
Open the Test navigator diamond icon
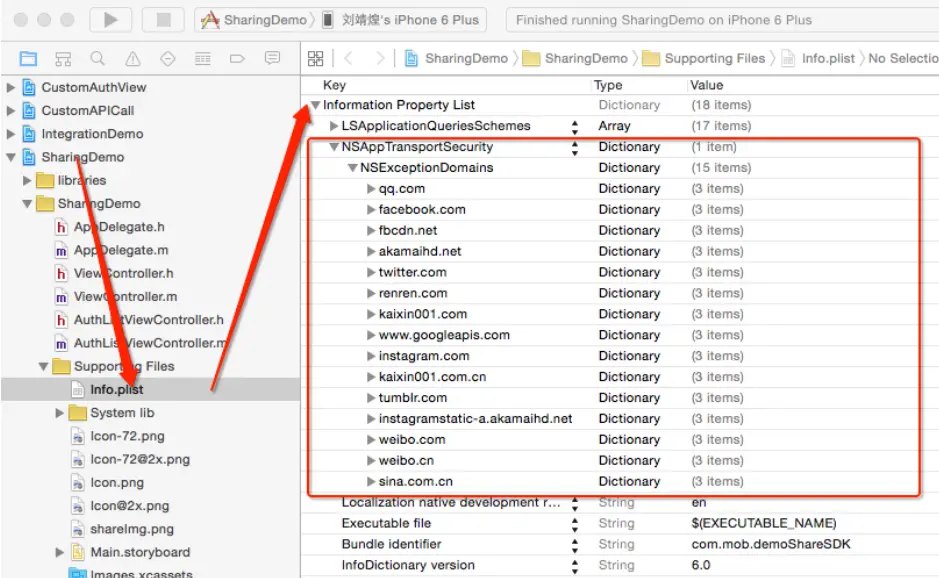tap(168, 58)
